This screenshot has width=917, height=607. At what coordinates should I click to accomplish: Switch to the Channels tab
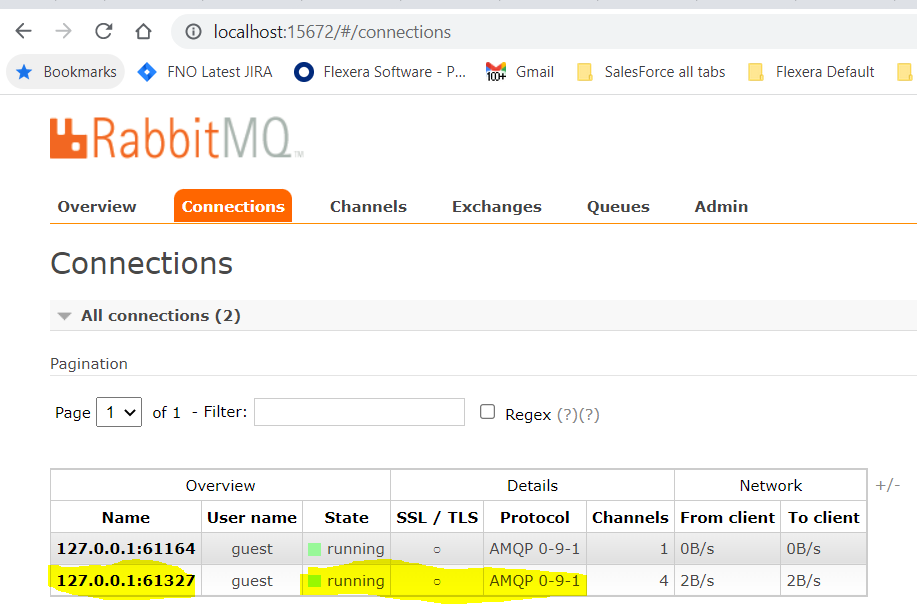368,206
